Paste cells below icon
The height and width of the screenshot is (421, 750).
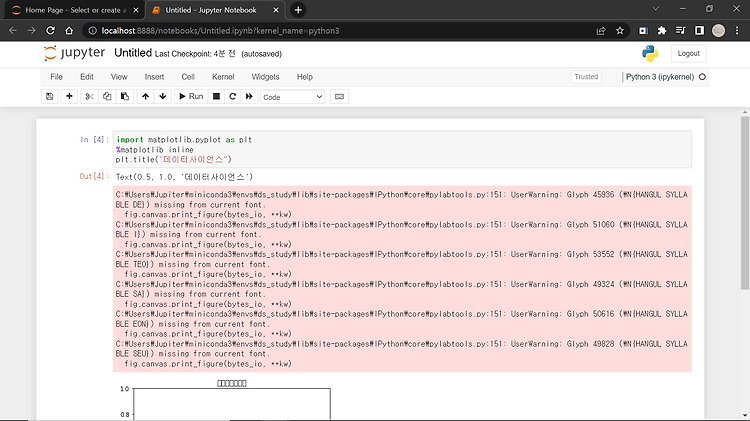[125, 97]
